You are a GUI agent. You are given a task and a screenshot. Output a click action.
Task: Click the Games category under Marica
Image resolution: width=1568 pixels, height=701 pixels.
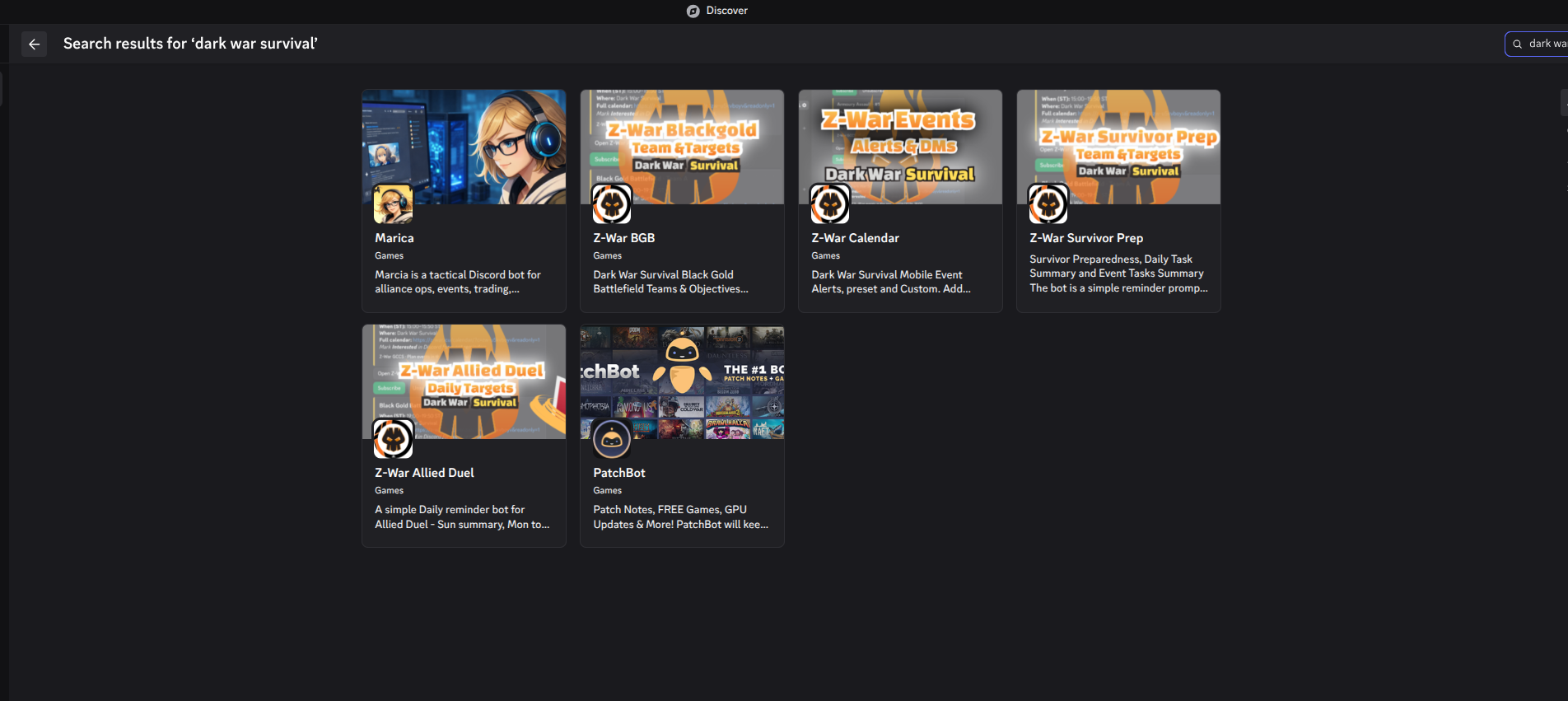coord(390,256)
